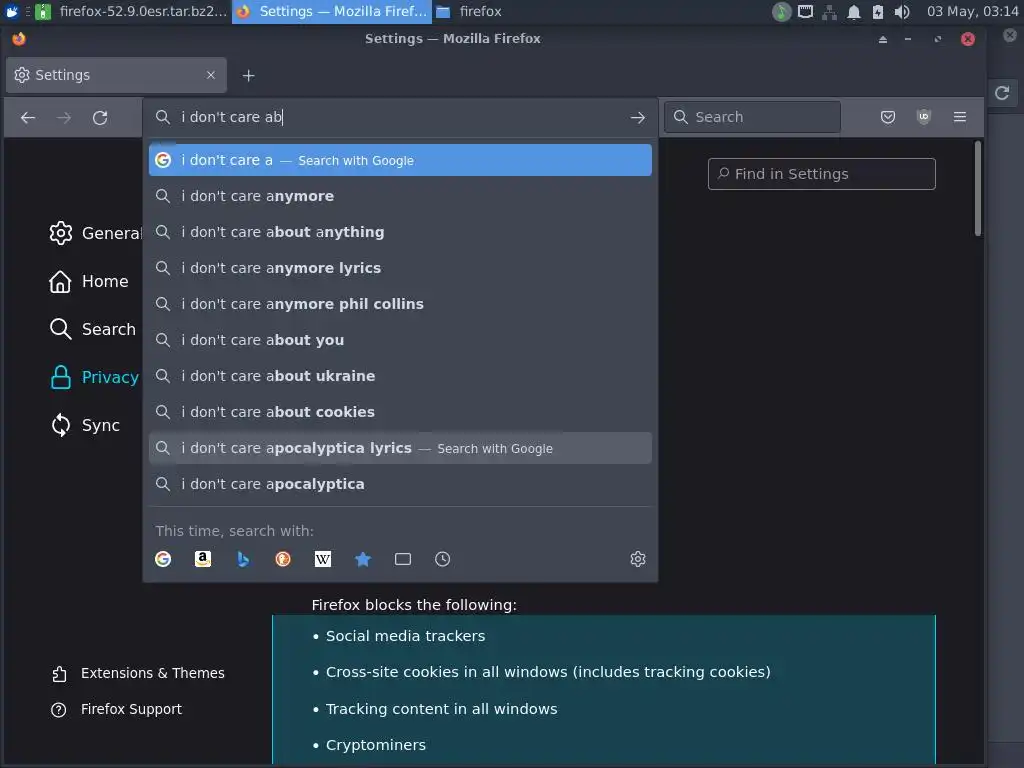Open the system volume icon
This screenshot has width=1024, height=768.
(x=902, y=12)
